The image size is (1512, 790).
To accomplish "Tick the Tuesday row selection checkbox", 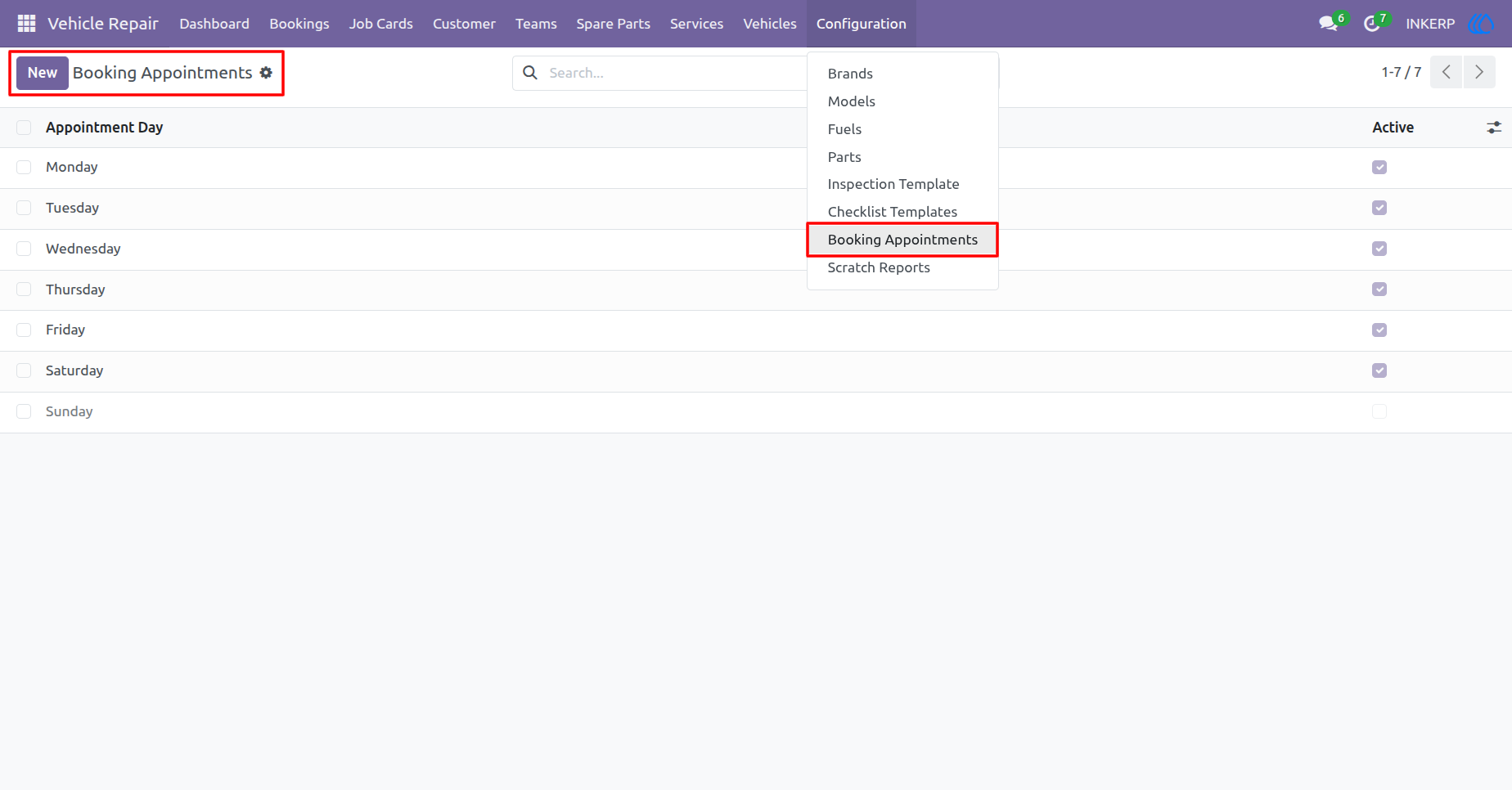I will (x=24, y=208).
